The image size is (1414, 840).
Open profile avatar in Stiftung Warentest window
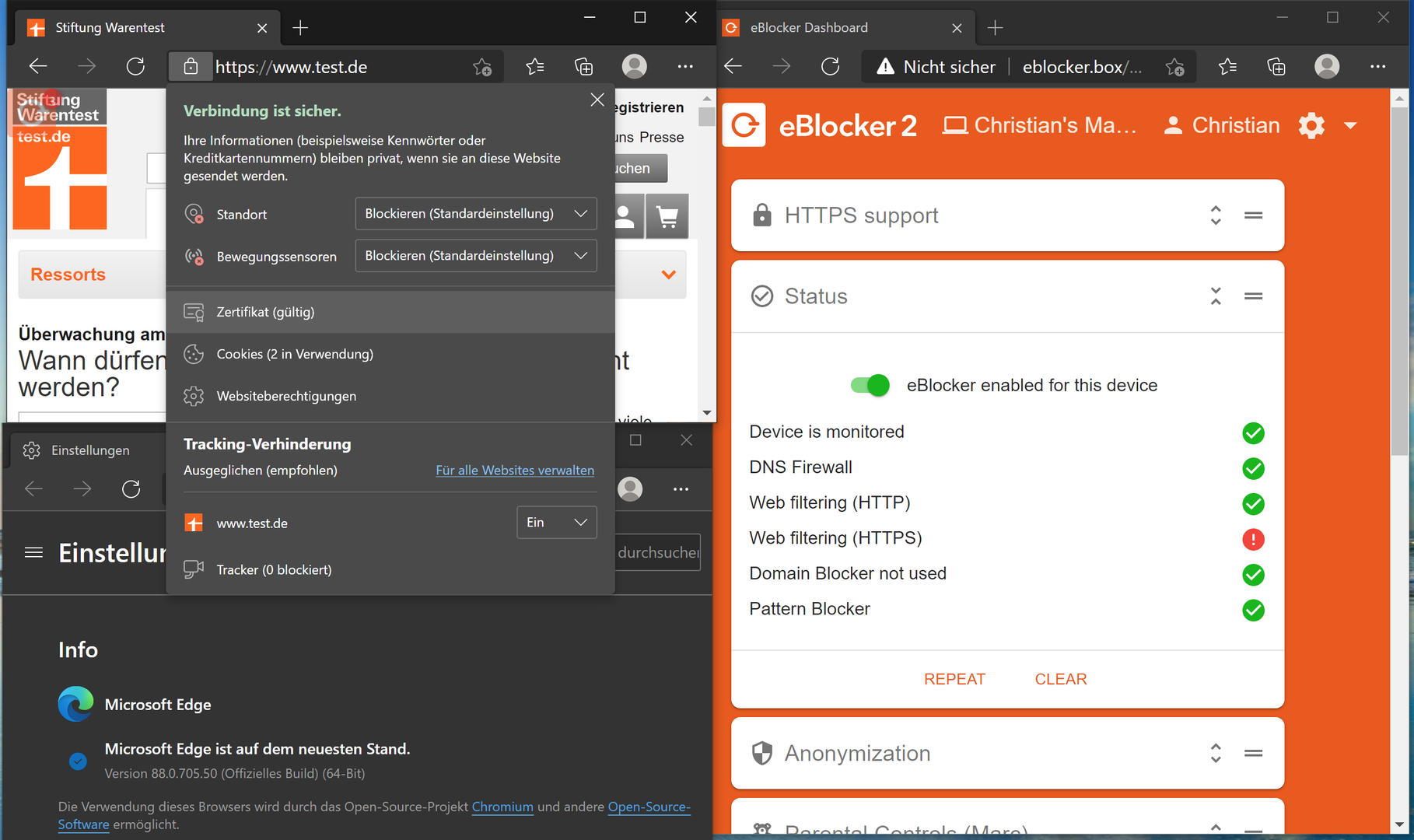pyautogui.click(x=635, y=67)
